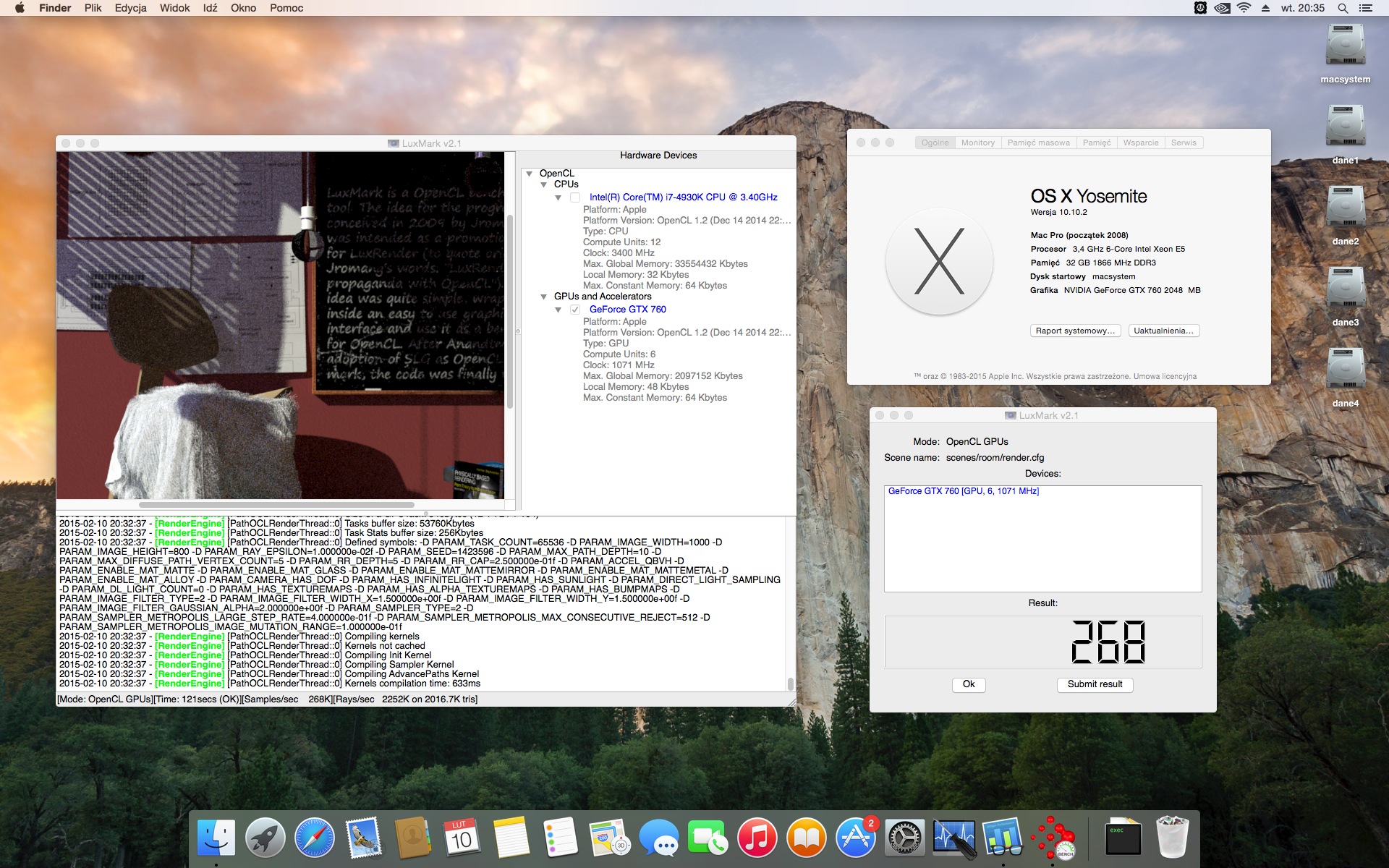The height and width of the screenshot is (868, 1389).
Task: Open the LuxMark icon in the Dock
Action: [x=1053, y=839]
